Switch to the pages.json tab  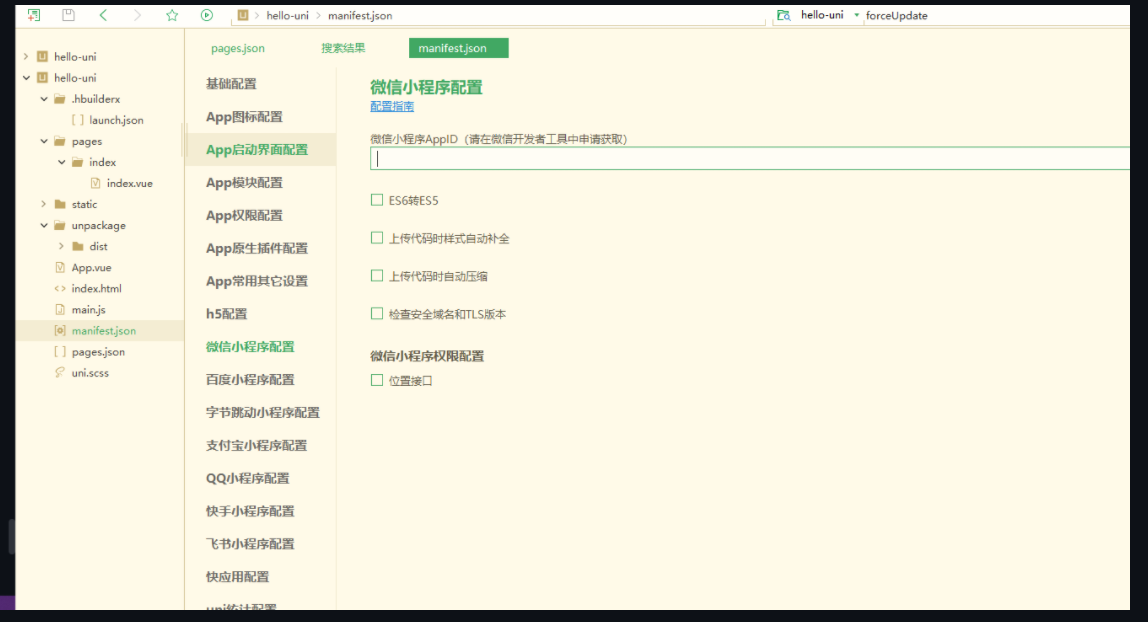pyautogui.click(x=238, y=47)
